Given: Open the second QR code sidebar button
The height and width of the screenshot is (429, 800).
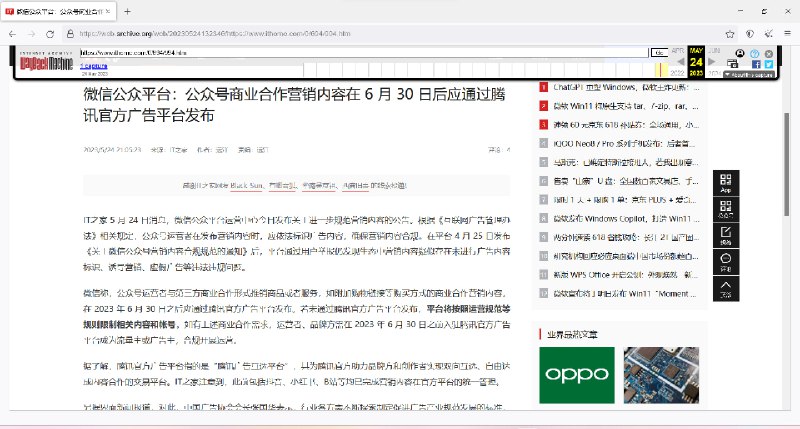Looking at the screenshot, I should pos(726,209).
